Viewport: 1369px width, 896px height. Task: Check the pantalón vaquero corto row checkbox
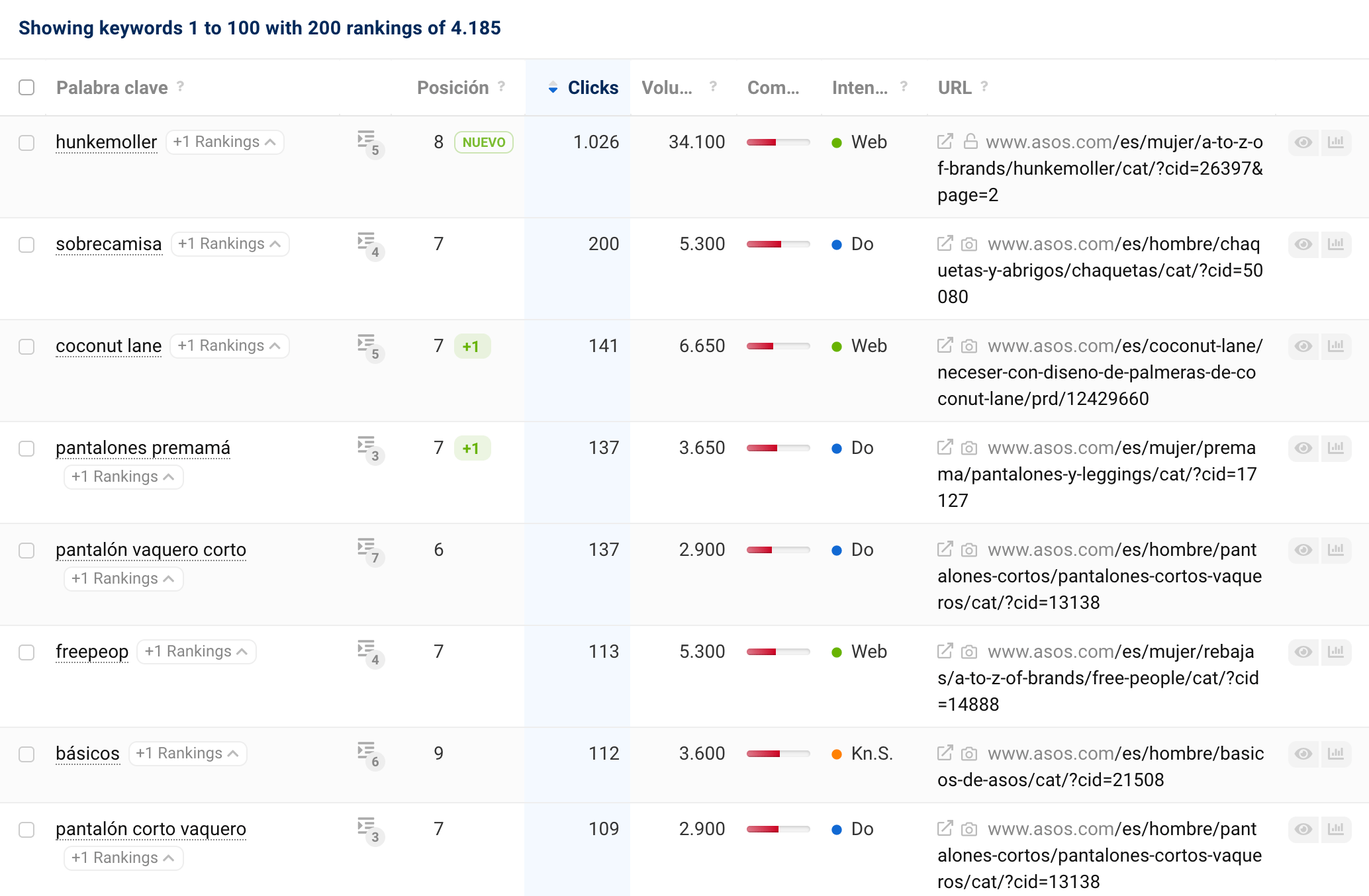pyautogui.click(x=26, y=551)
